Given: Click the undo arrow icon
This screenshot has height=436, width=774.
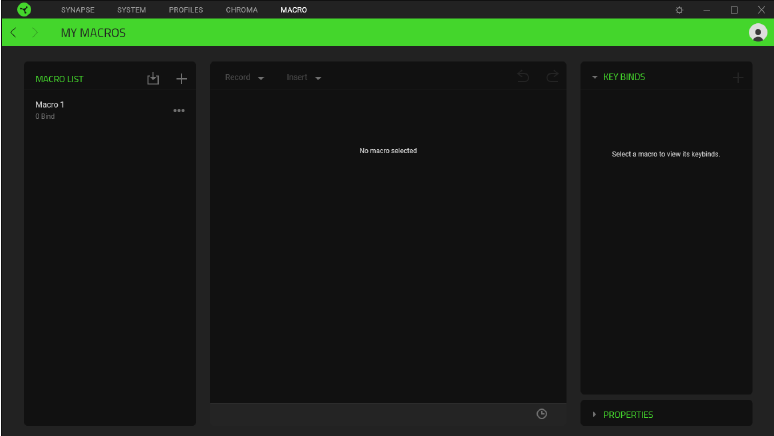Looking at the screenshot, I should coord(523,77).
